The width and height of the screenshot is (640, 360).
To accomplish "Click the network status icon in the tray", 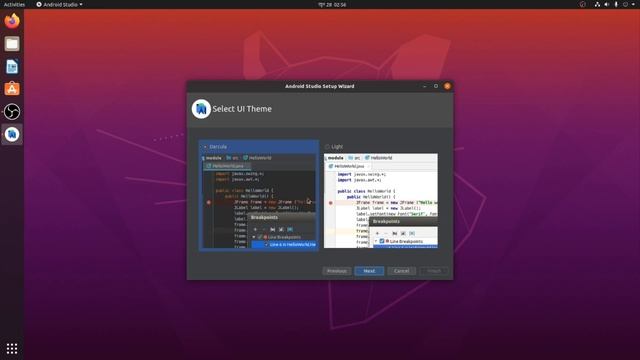I will (x=597, y=4).
